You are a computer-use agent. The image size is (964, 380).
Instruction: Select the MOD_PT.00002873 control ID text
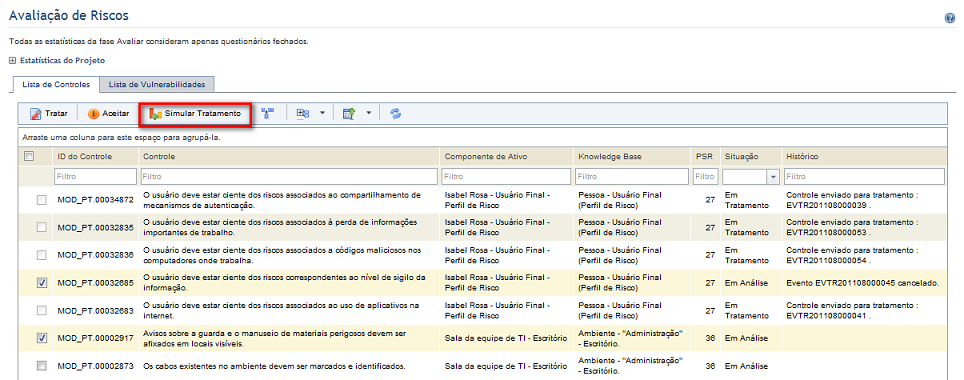(x=95, y=366)
